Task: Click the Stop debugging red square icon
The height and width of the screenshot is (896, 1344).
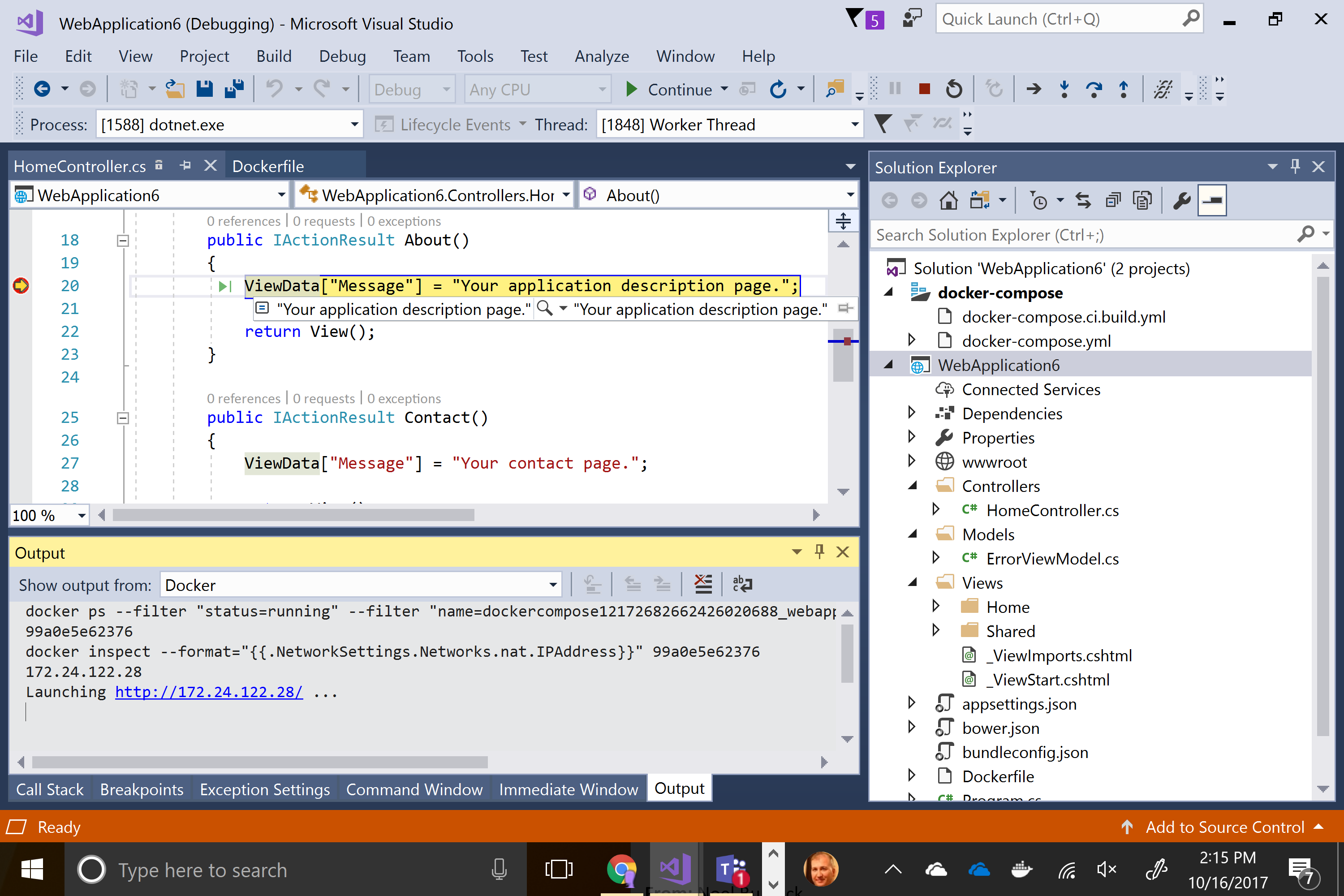Action: click(x=922, y=90)
